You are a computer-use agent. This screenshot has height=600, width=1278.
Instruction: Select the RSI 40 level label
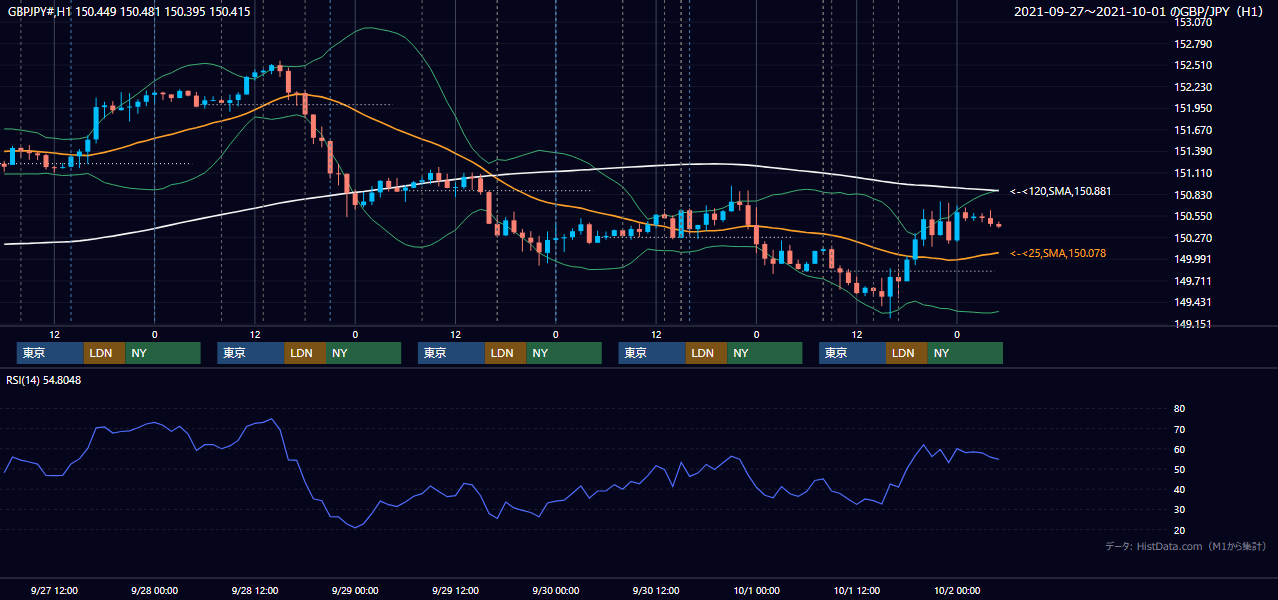1179,489
